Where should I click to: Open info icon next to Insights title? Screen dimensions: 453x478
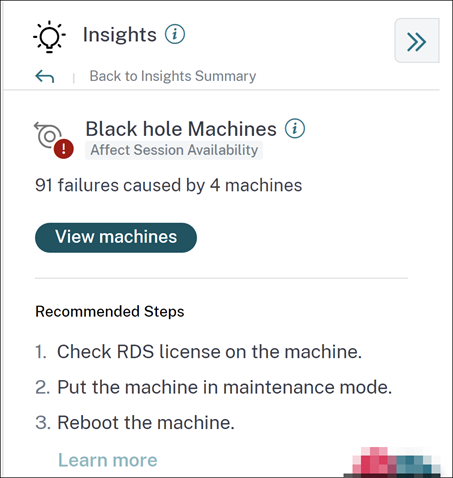click(175, 34)
